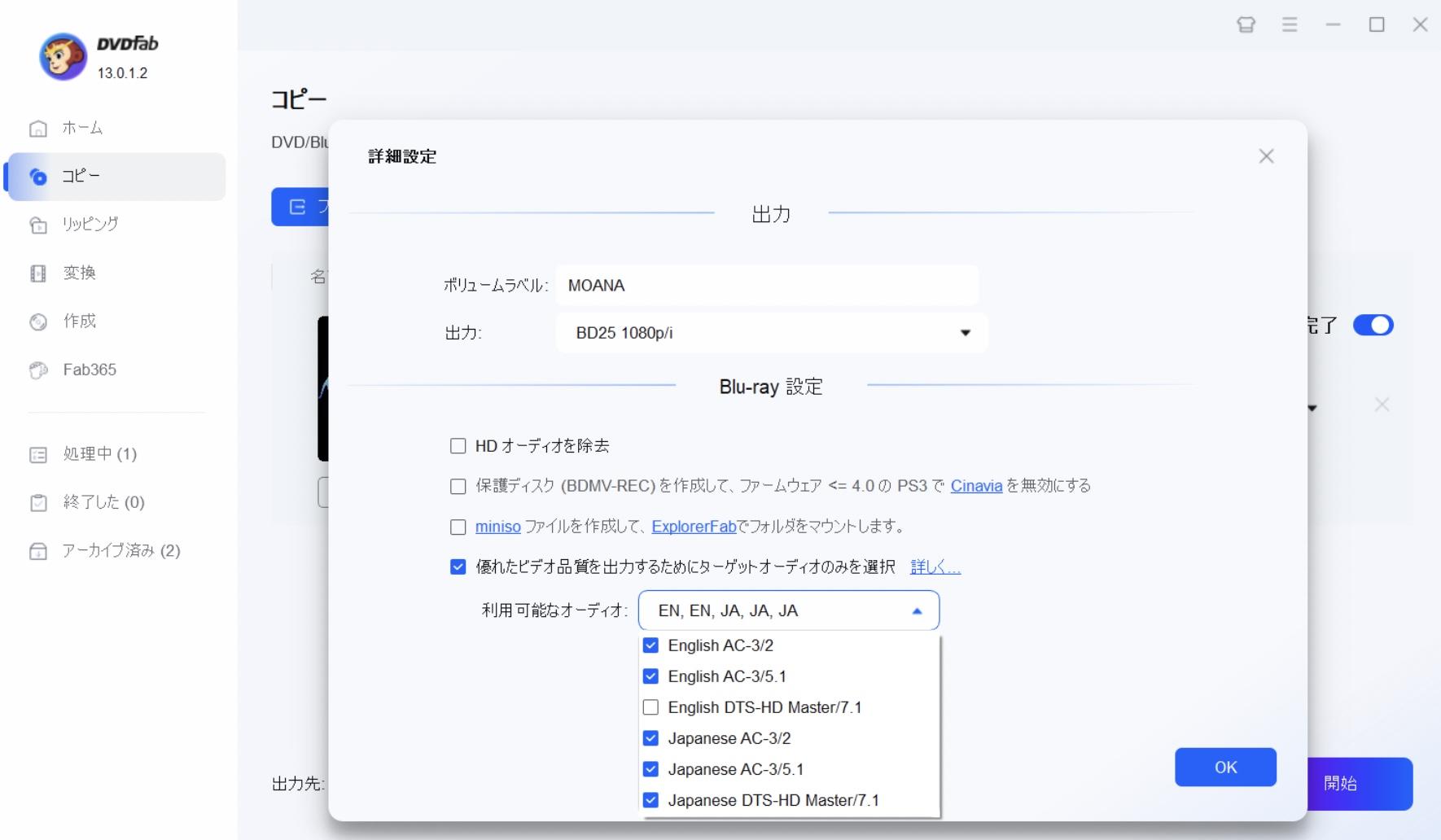Open the skin/theme shirt icon in title bar

(1246, 24)
